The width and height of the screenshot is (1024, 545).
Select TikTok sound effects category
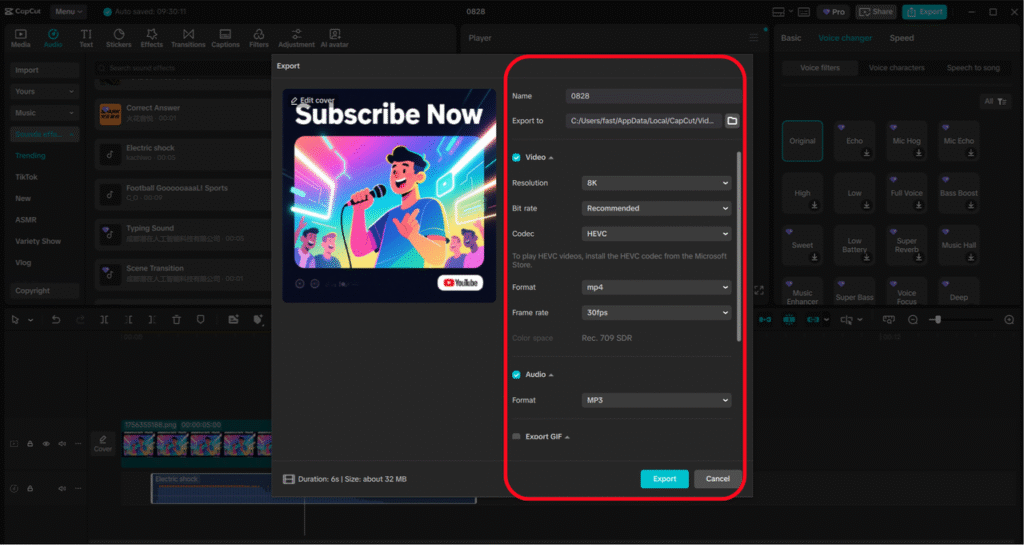click(27, 177)
